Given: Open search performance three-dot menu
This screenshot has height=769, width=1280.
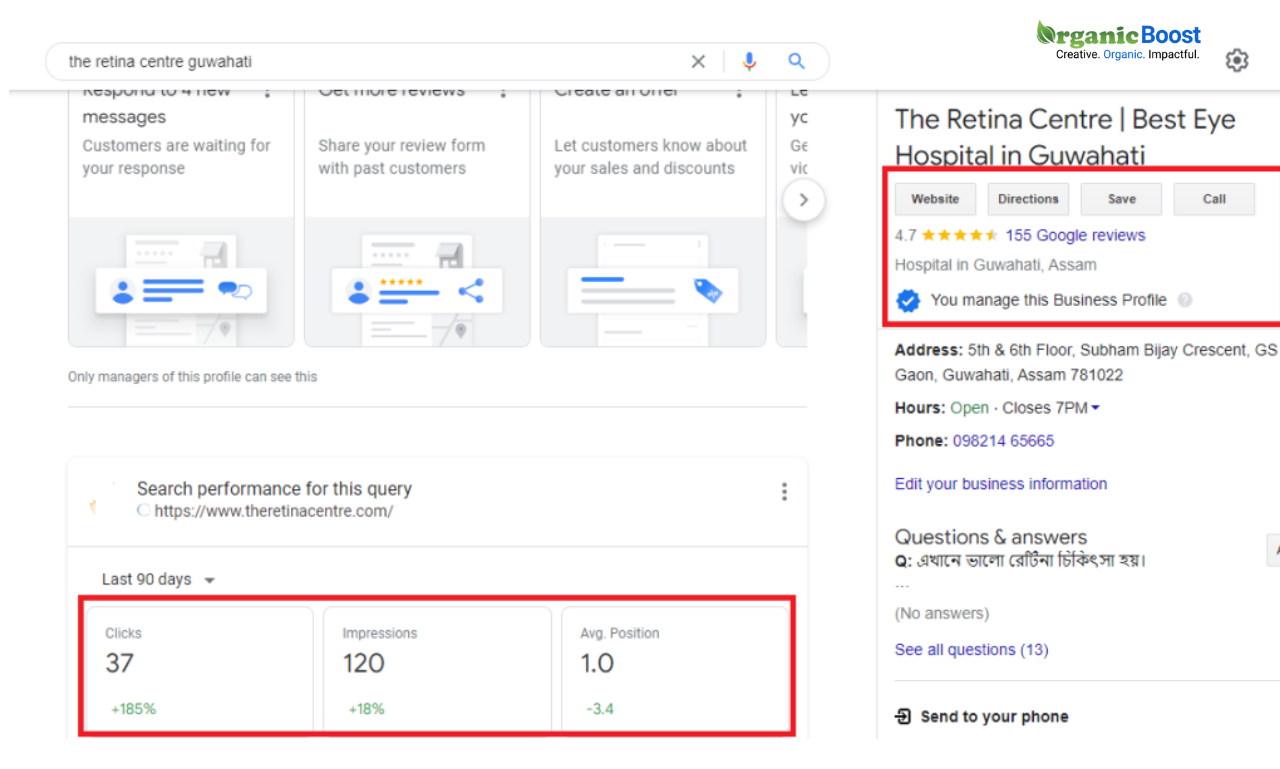Looking at the screenshot, I should (x=784, y=491).
